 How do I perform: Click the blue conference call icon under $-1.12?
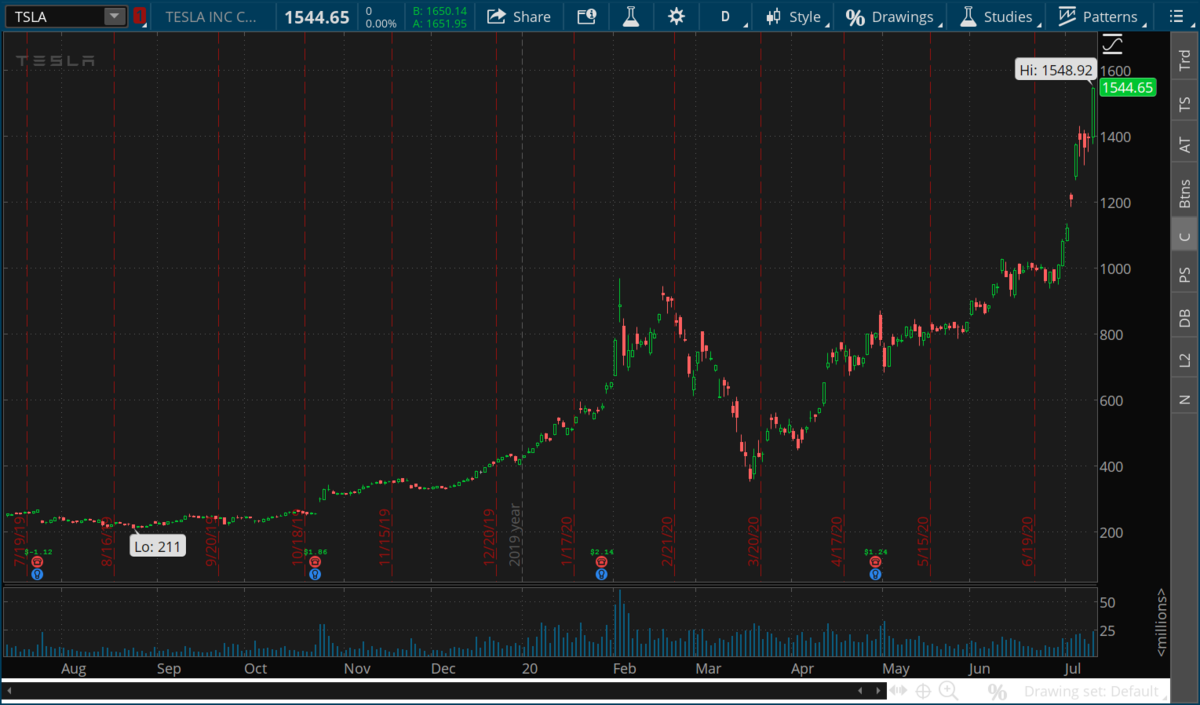pyautogui.click(x=37, y=574)
